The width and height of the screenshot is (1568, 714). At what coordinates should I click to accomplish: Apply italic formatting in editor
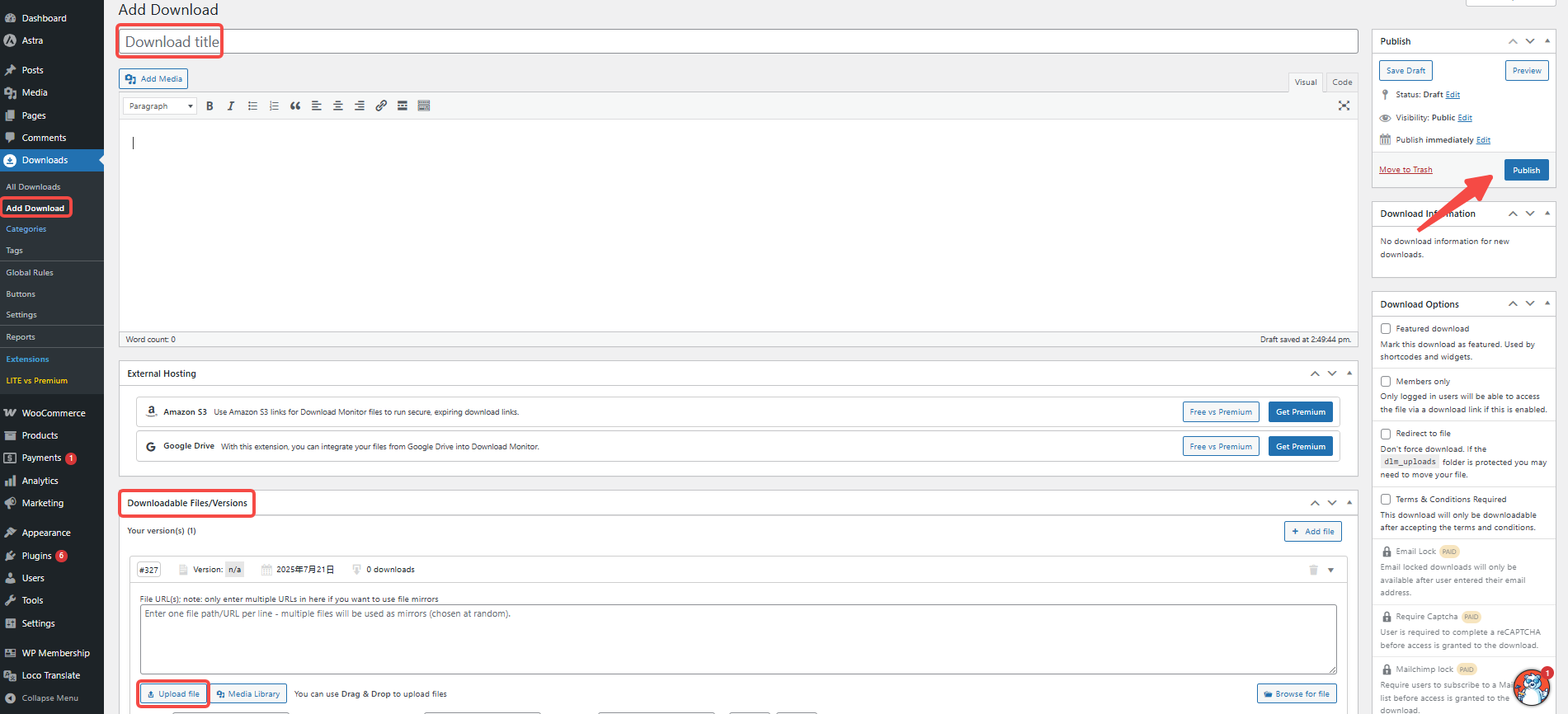click(231, 106)
